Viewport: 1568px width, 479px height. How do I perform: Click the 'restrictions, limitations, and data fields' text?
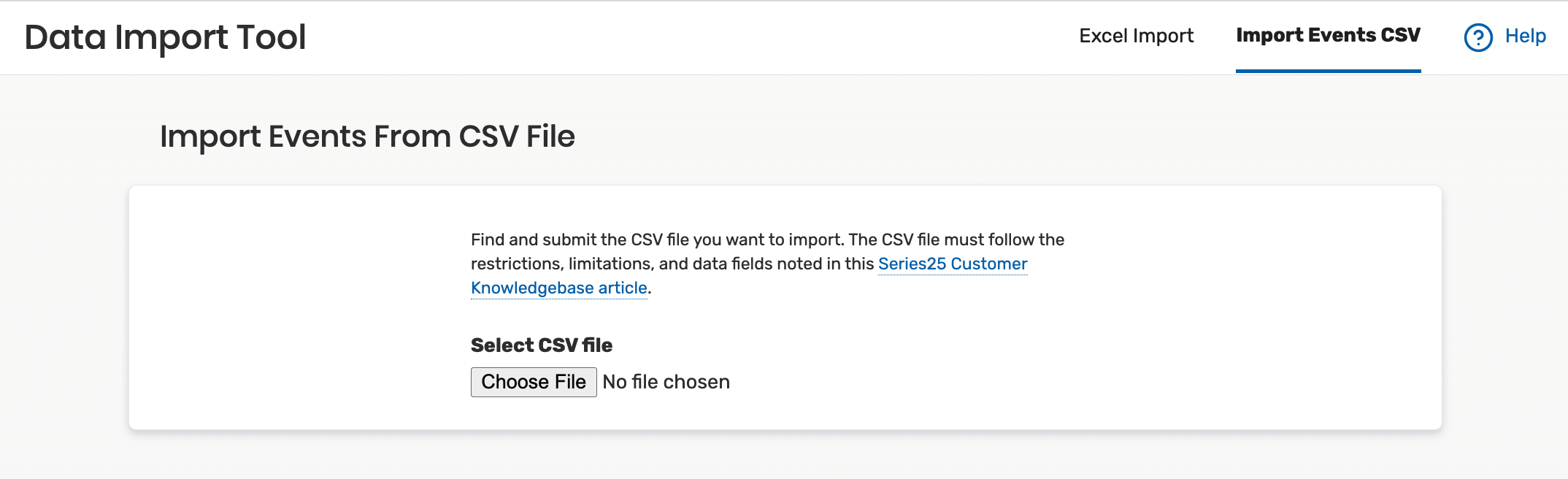click(x=672, y=264)
